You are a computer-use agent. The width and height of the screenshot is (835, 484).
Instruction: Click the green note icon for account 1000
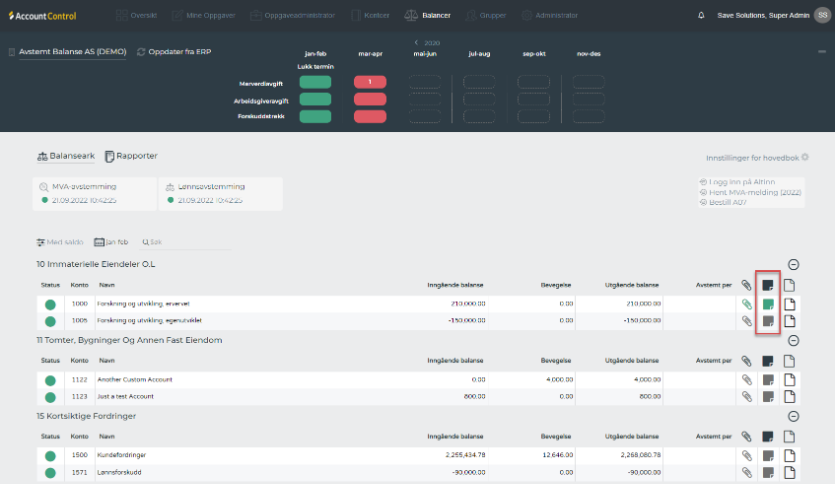tap(768, 304)
